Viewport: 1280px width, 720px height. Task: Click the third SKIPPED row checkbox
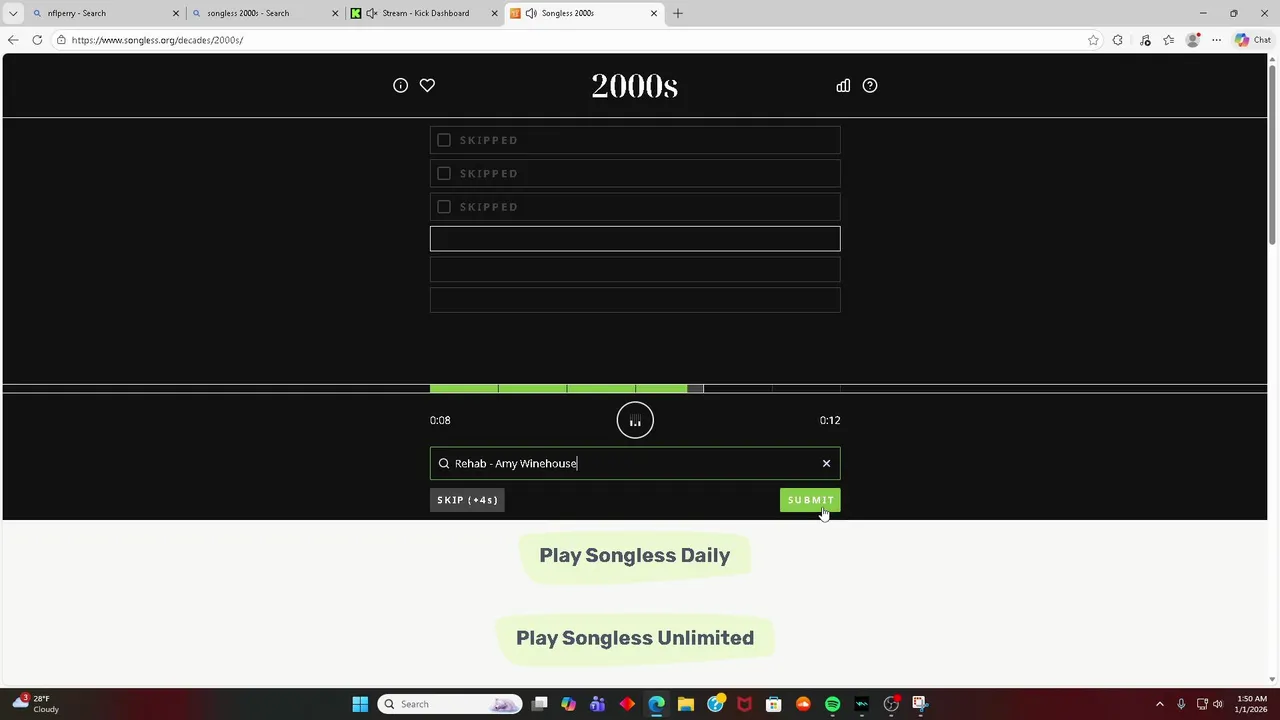click(444, 206)
